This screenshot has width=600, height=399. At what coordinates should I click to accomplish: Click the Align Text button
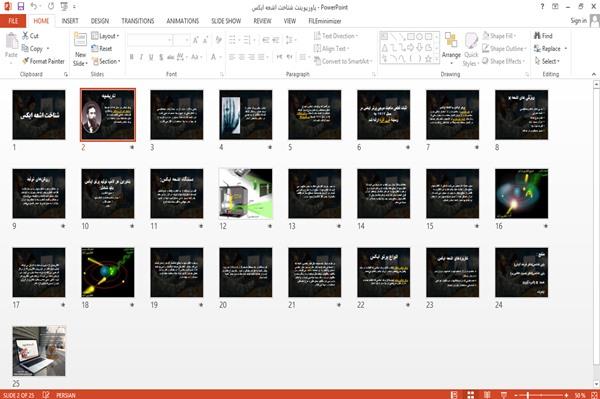coord(332,49)
